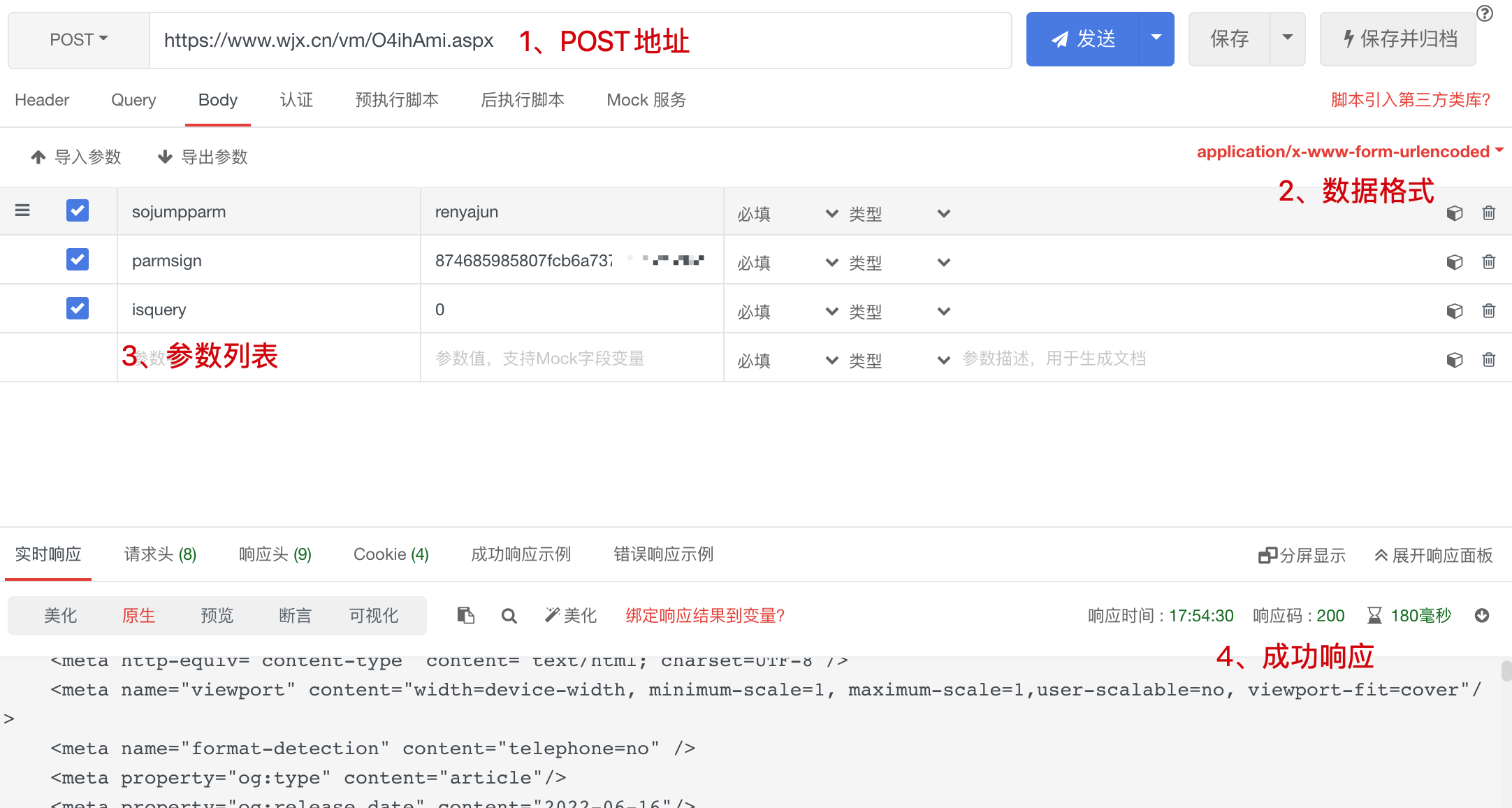Uncheck the isquery parameter checkbox
Image resolution: width=1512 pixels, height=808 pixels.
pos(78,308)
